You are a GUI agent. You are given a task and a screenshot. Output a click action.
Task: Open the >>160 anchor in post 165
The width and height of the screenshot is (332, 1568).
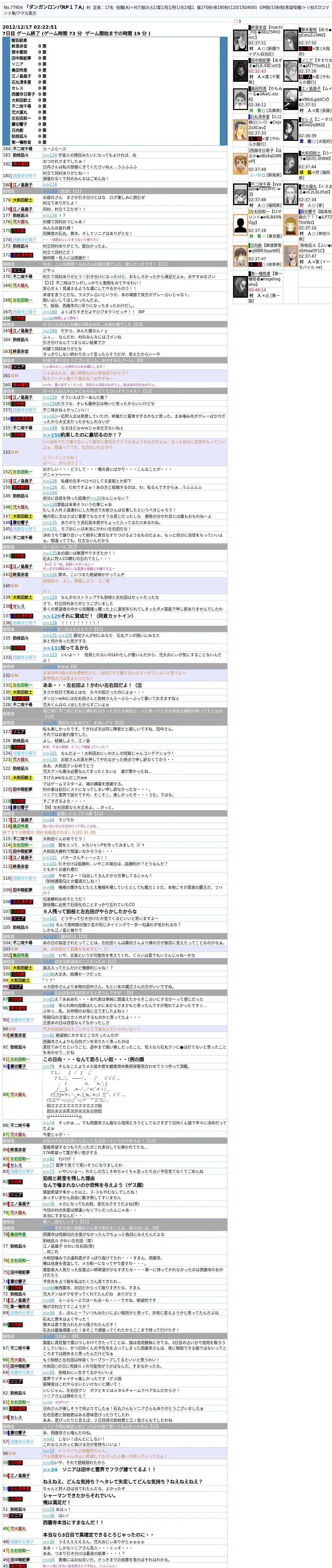click(49, 331)
